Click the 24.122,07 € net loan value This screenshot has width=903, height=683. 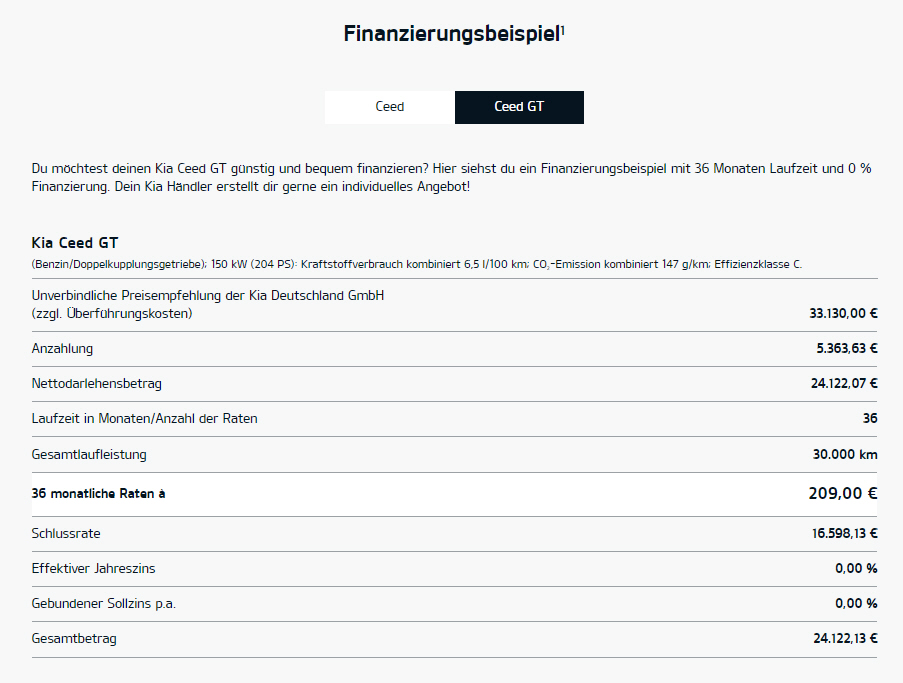tap(843, 384)
